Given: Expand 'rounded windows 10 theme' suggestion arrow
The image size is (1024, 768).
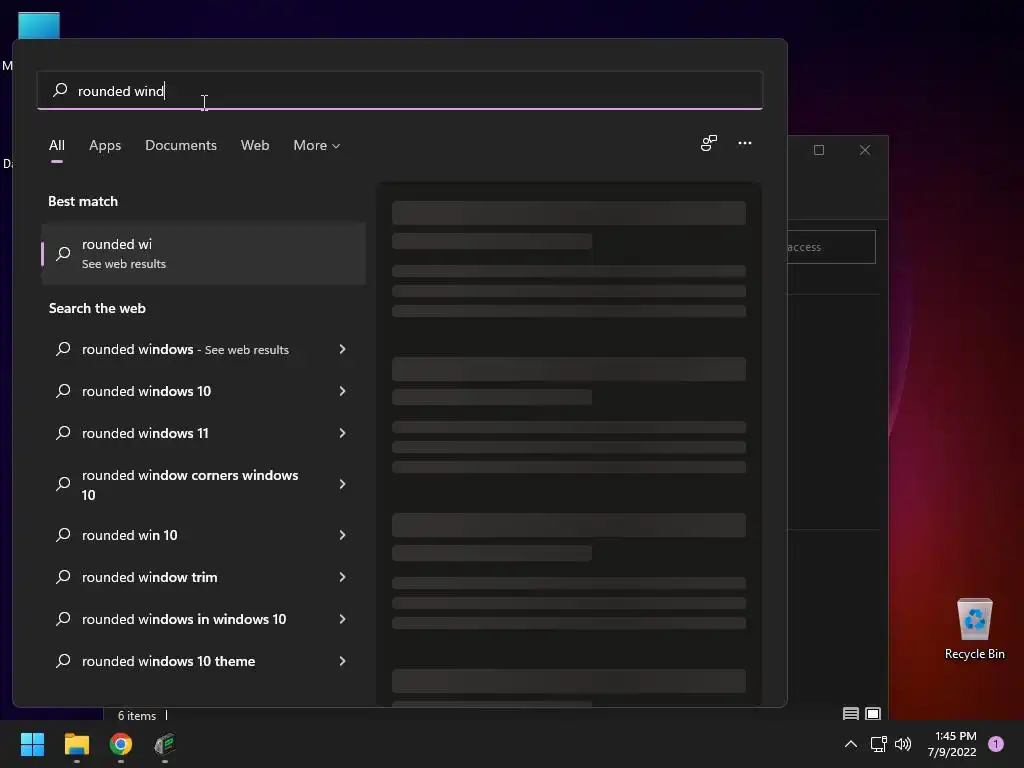Looking at the screenshot, I should coord(342,661).
